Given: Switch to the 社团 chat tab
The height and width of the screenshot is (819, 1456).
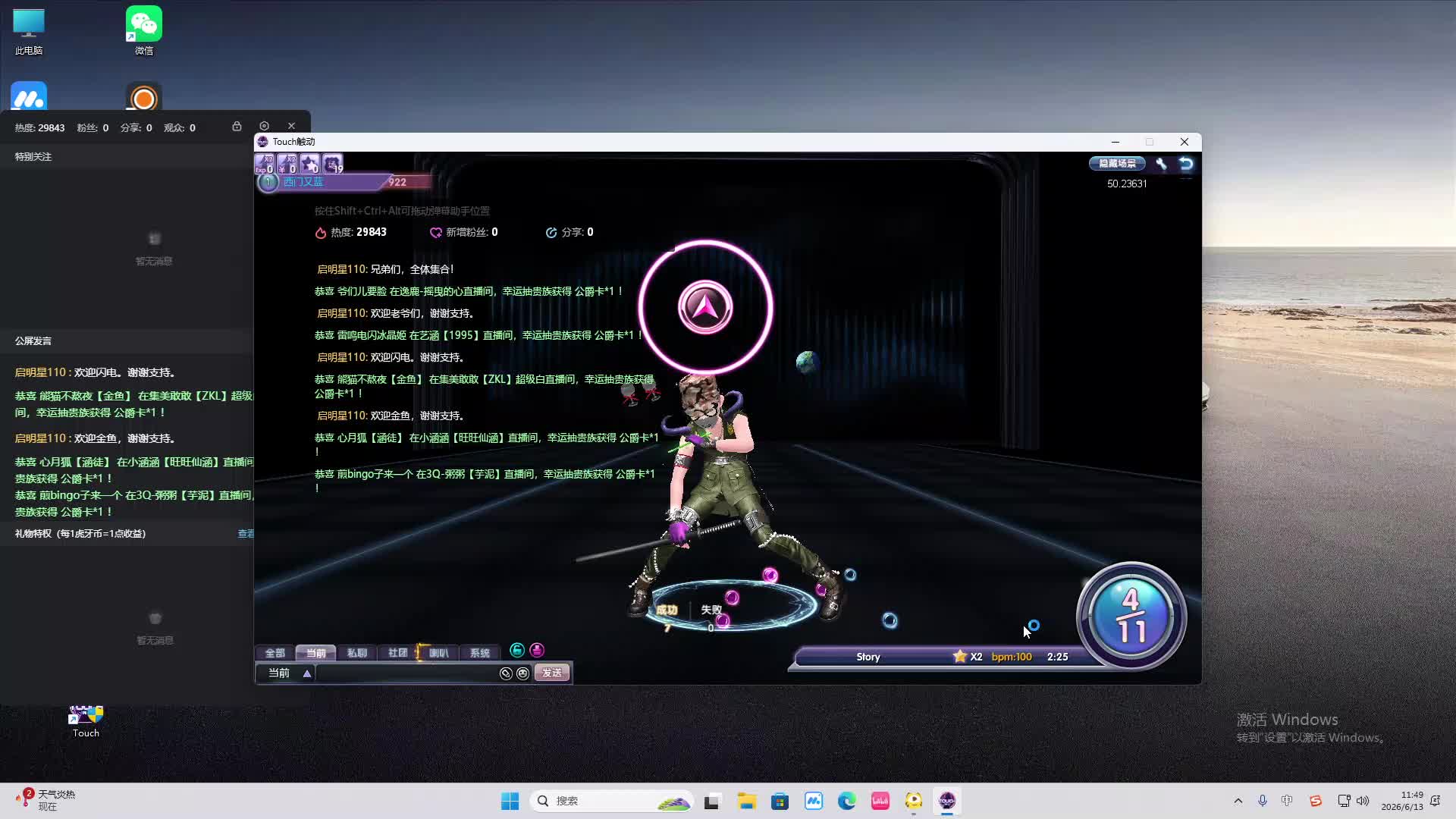Looking at the screenshot, I should pos(397,653).
